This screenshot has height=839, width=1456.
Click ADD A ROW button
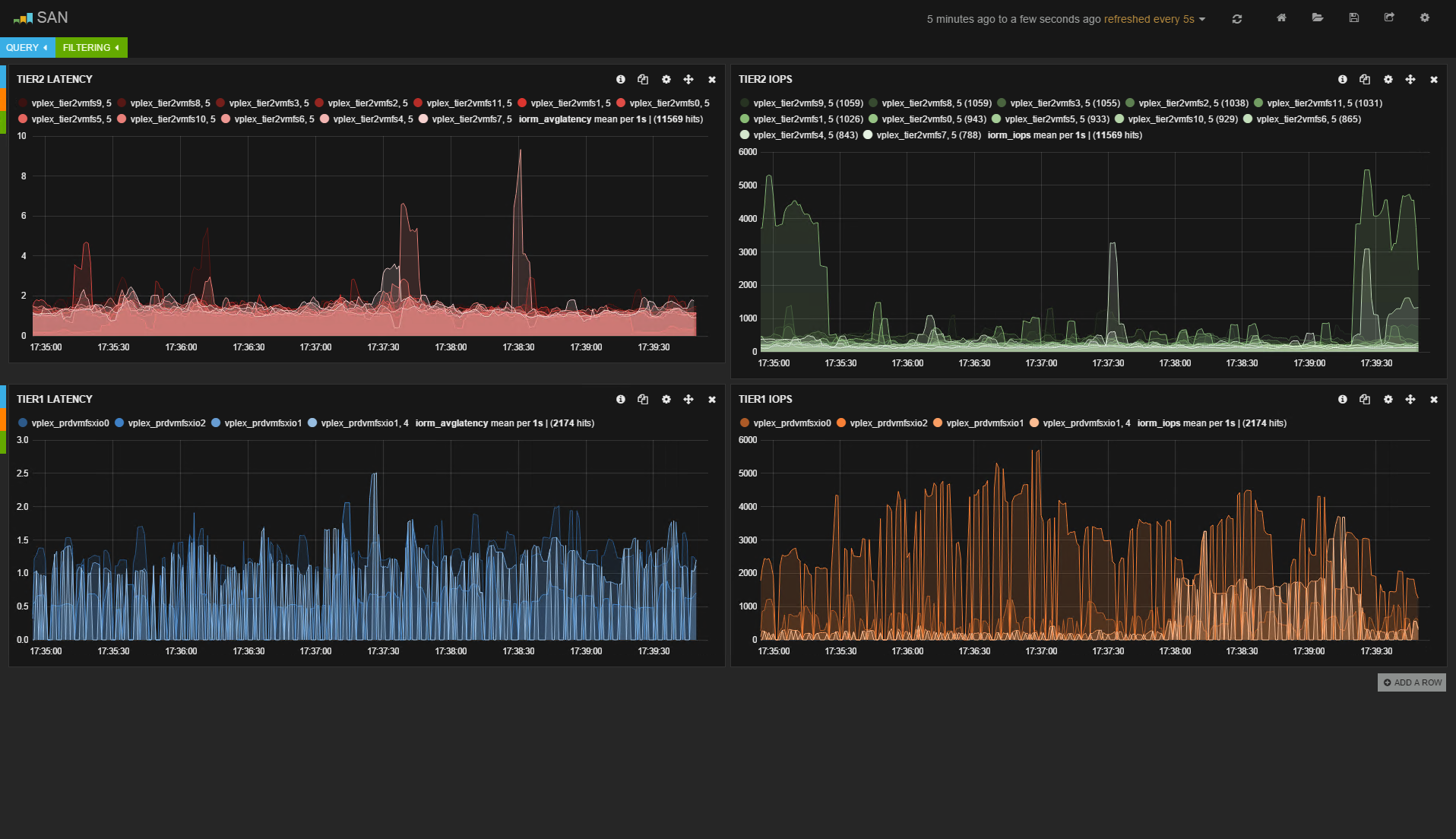(1412, 682)
